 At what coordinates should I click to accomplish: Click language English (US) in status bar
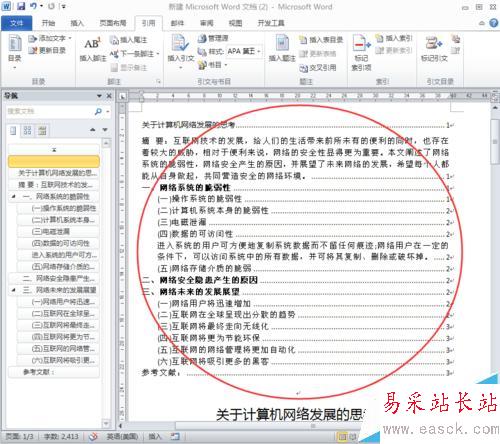pyautogui.click(x=122, y=436)
